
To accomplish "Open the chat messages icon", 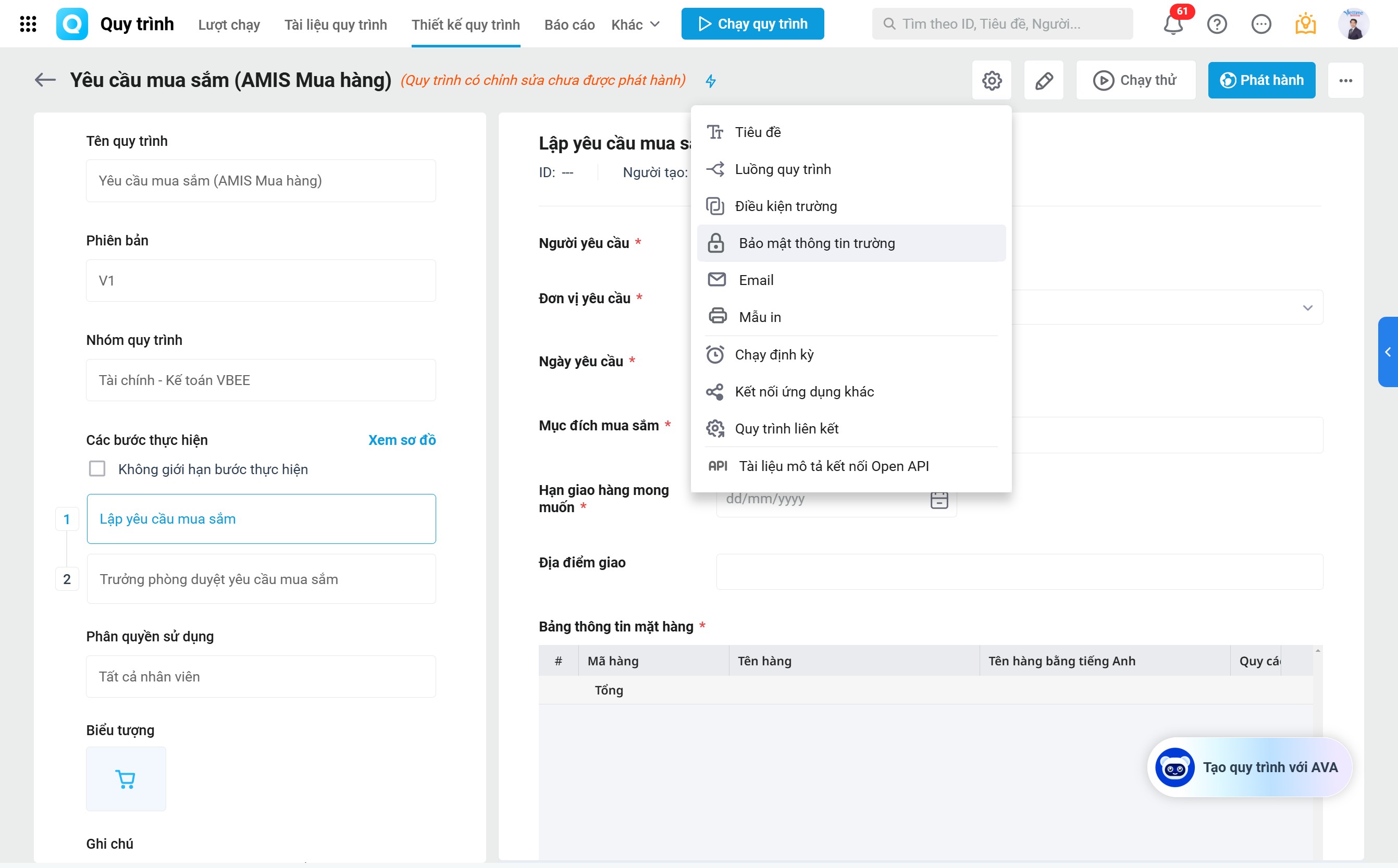I will tap(1261, 24).
